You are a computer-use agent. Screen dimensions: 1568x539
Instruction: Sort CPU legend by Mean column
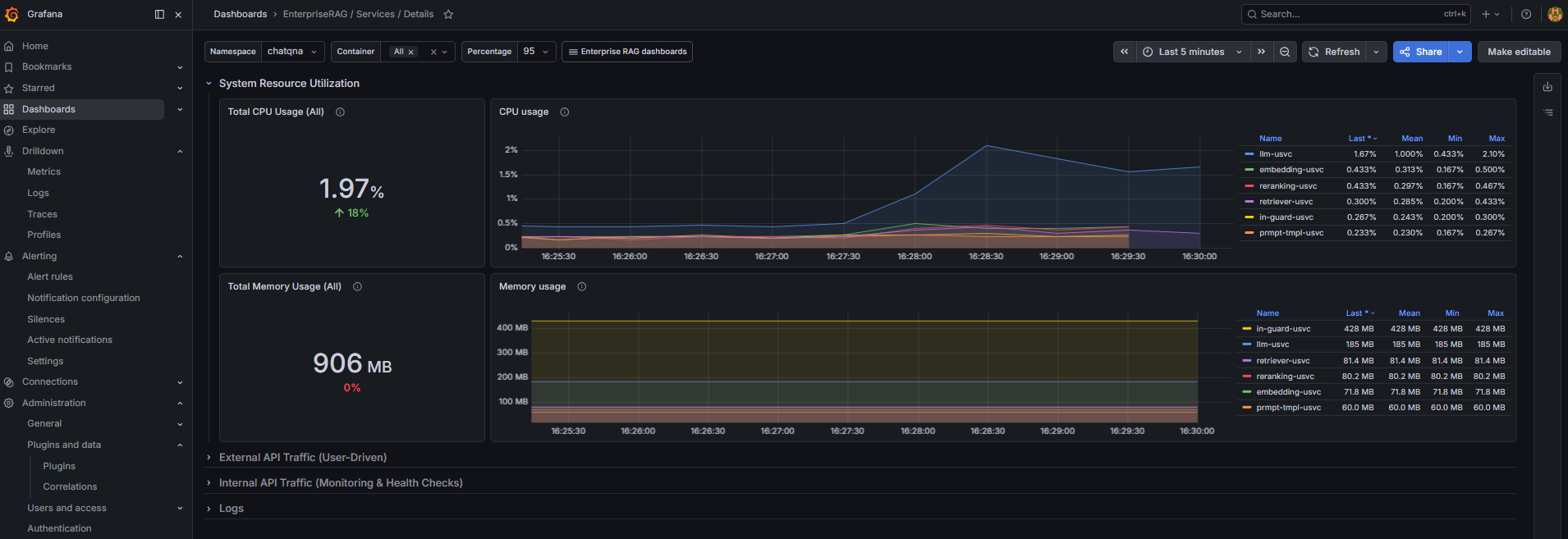tap(1412, 139)
